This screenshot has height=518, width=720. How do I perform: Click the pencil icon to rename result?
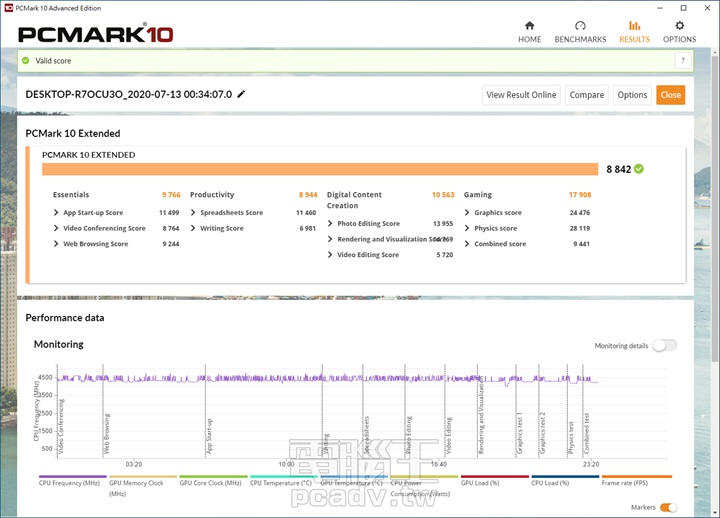[241, 95]
